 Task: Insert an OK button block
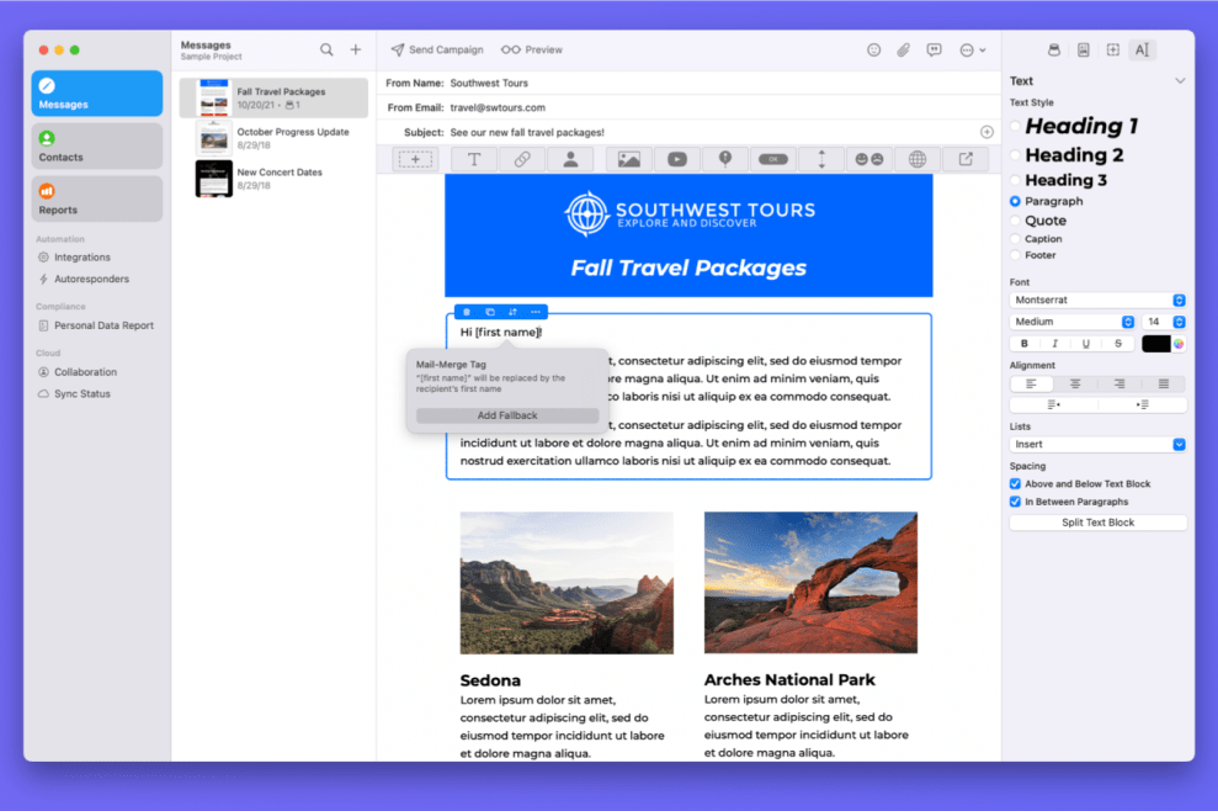[773, 159]
